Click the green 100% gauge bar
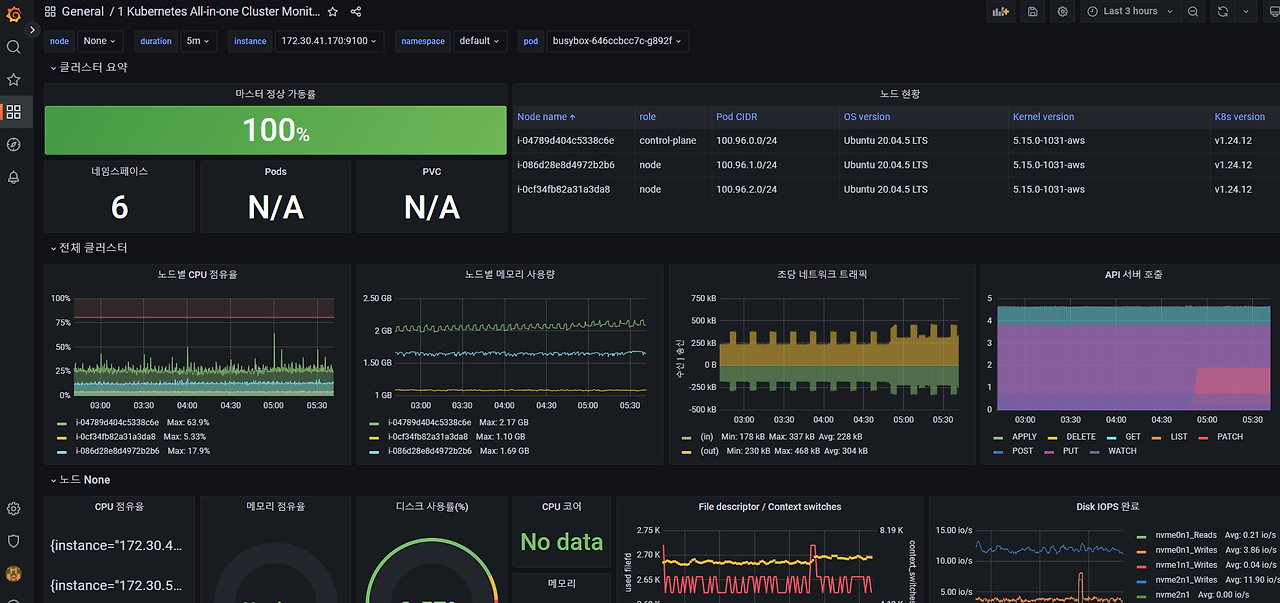1280x603 pixels. (x=275, y=130)
